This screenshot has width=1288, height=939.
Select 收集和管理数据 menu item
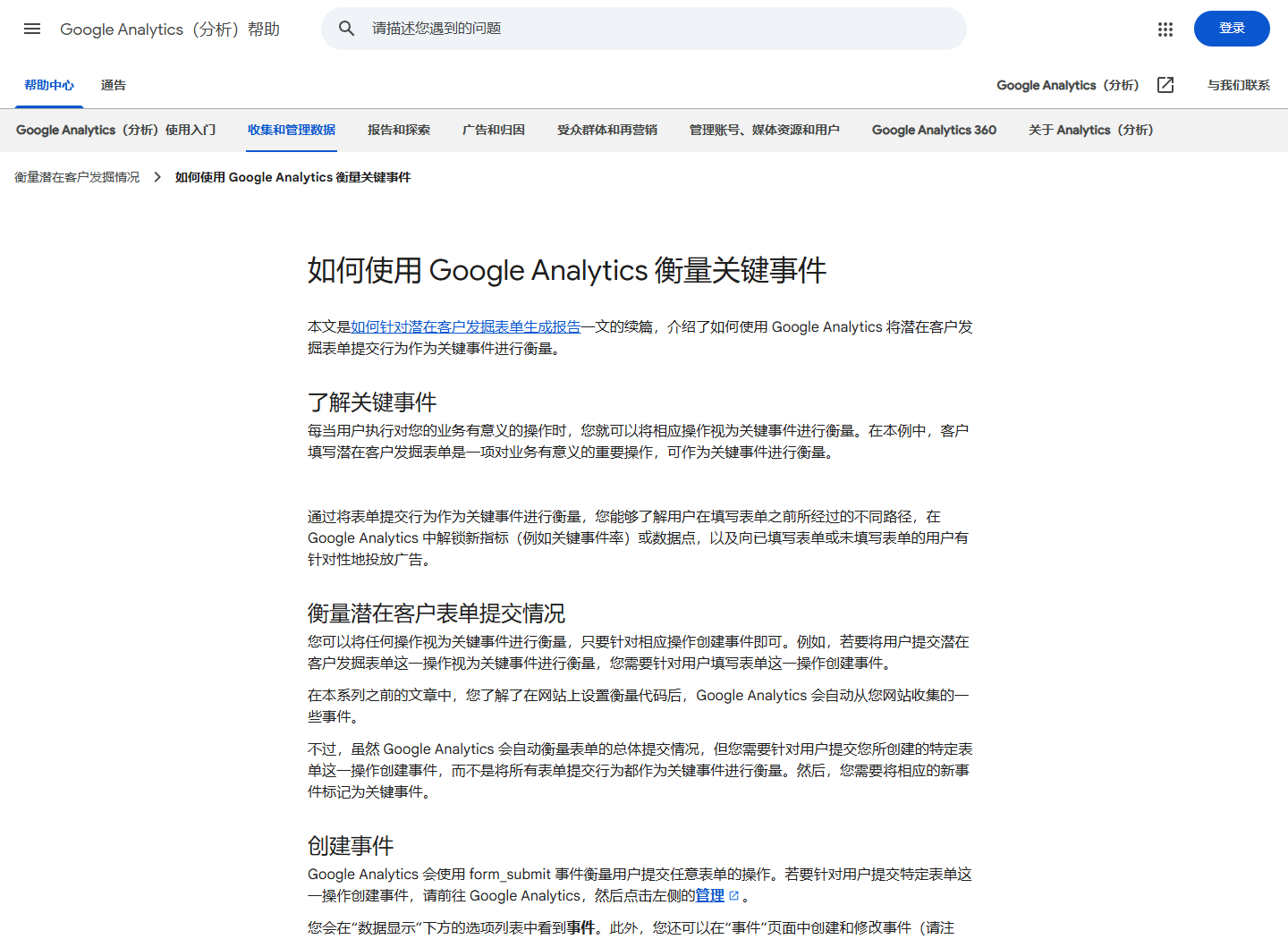(x=292, y=130)
